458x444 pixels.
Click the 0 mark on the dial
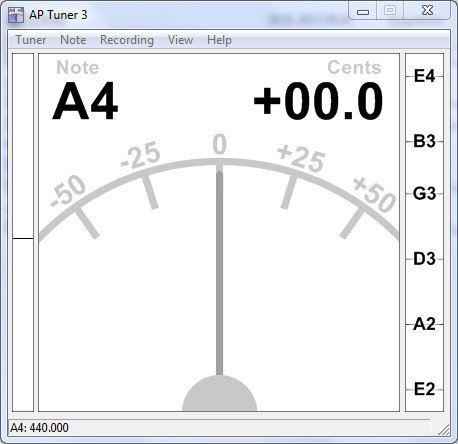coord(220,144)
